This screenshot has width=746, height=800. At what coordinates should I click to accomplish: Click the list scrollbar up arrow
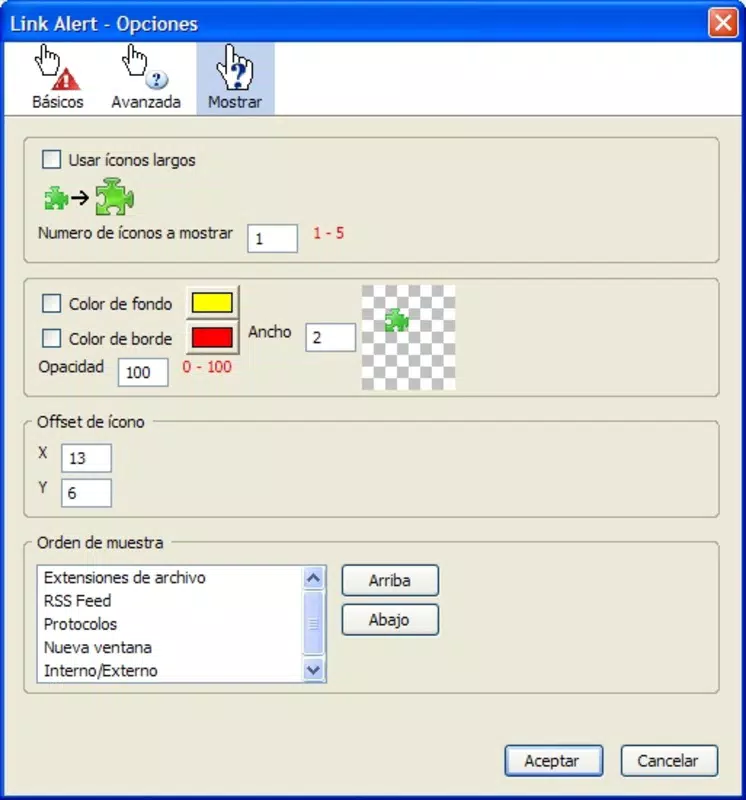(313, 578)
